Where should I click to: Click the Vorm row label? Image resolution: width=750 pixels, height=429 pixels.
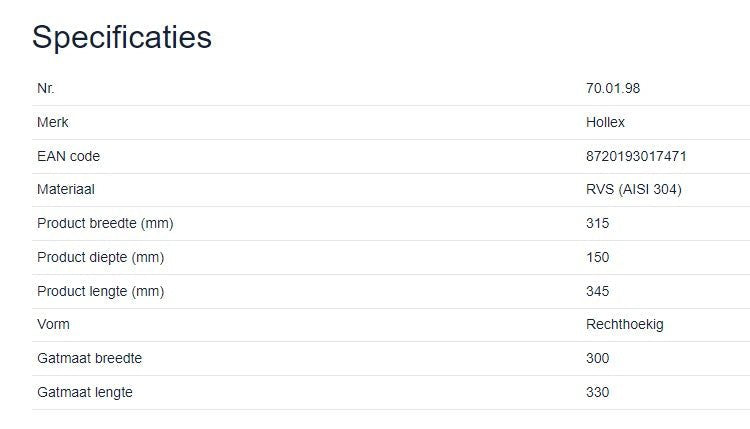(x=53, y=324)
